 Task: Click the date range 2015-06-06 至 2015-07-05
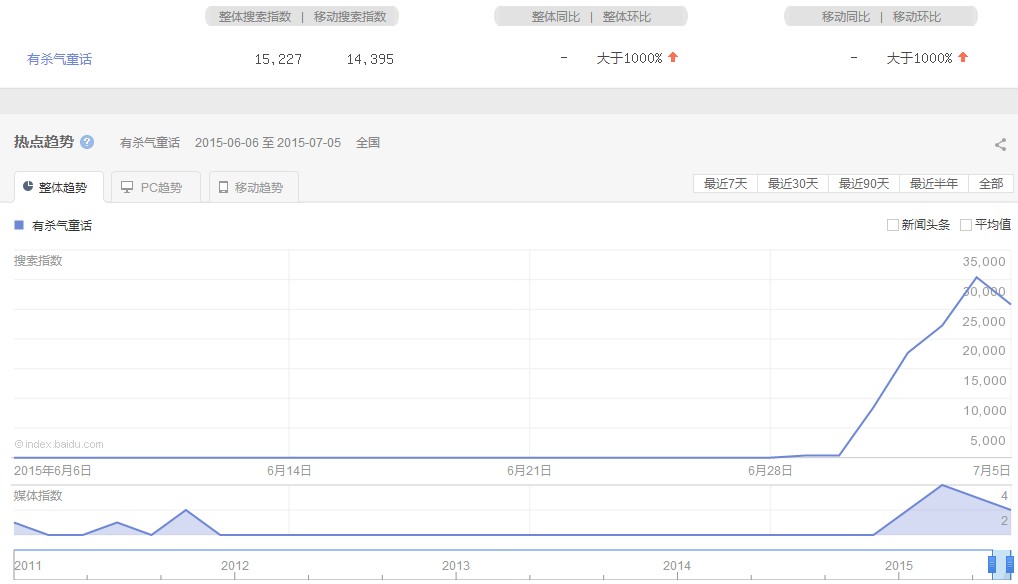point(267,143)
